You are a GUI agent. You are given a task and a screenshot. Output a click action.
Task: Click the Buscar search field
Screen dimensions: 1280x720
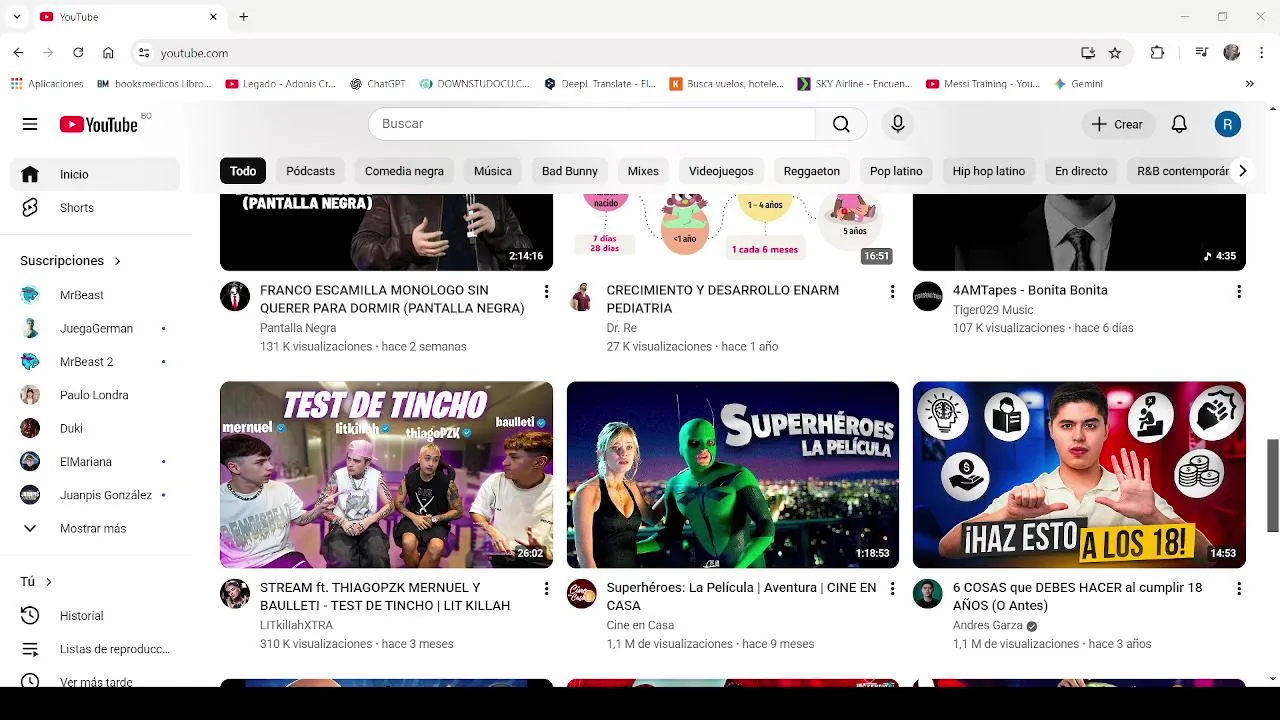tap(592, 124)
